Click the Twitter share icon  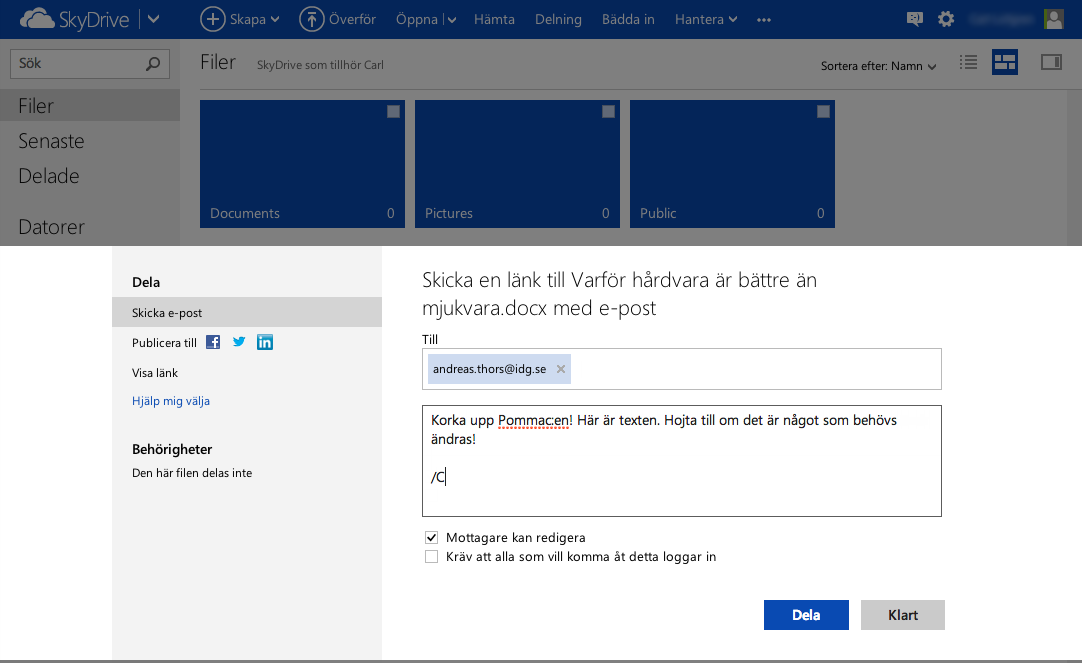[239, 342]
